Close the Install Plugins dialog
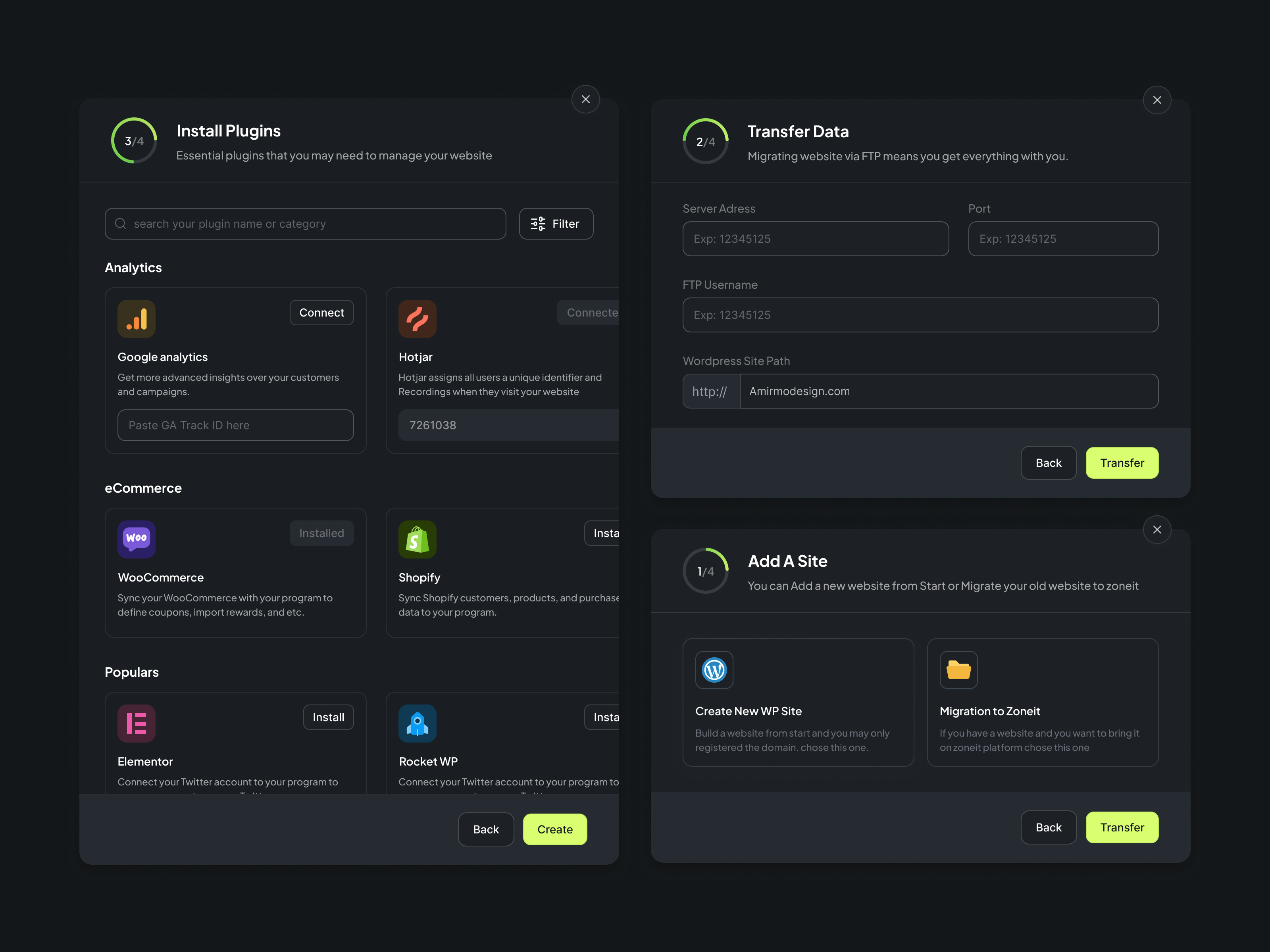 (586, 99)
